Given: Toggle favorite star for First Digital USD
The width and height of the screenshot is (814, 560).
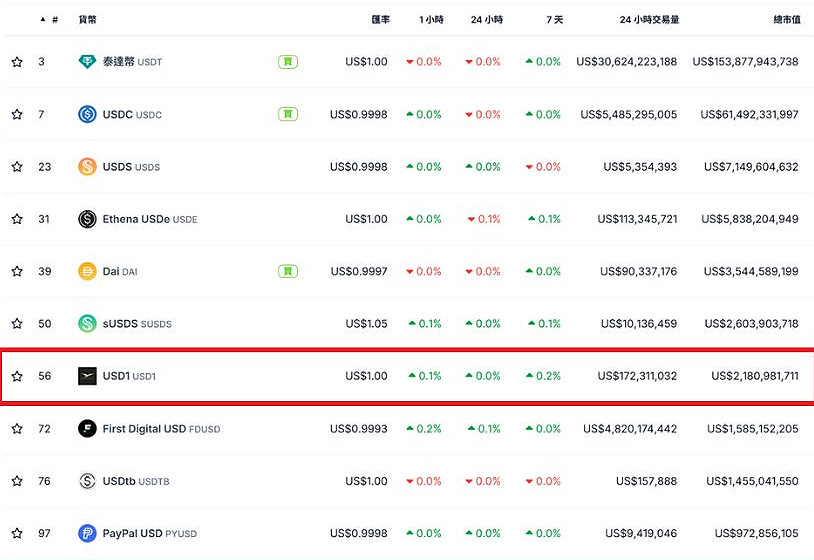Looking at the screenshot, I should tap(17, 429).
